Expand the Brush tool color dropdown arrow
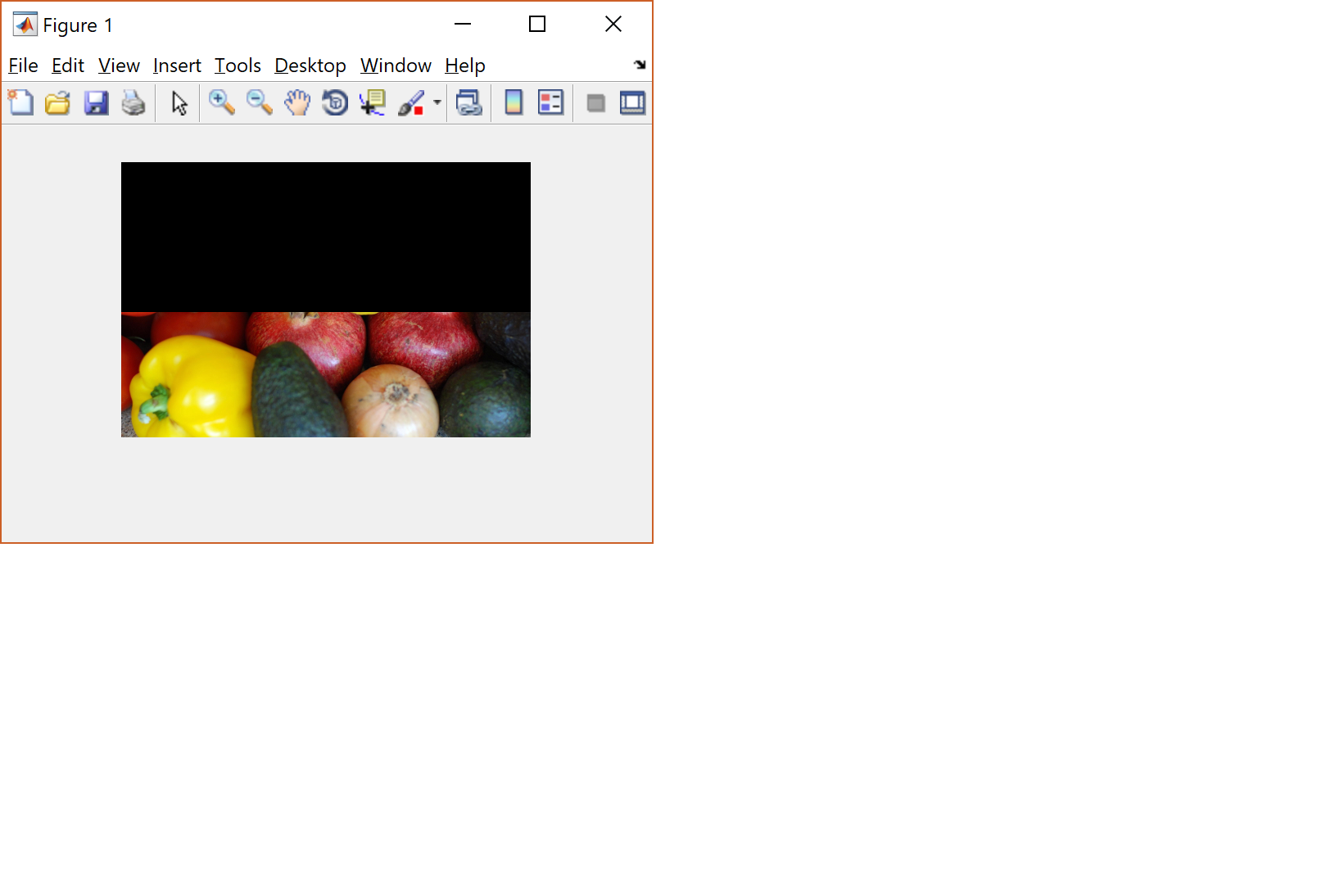This screenshot has width=1344, height=896. coord(437,103)
